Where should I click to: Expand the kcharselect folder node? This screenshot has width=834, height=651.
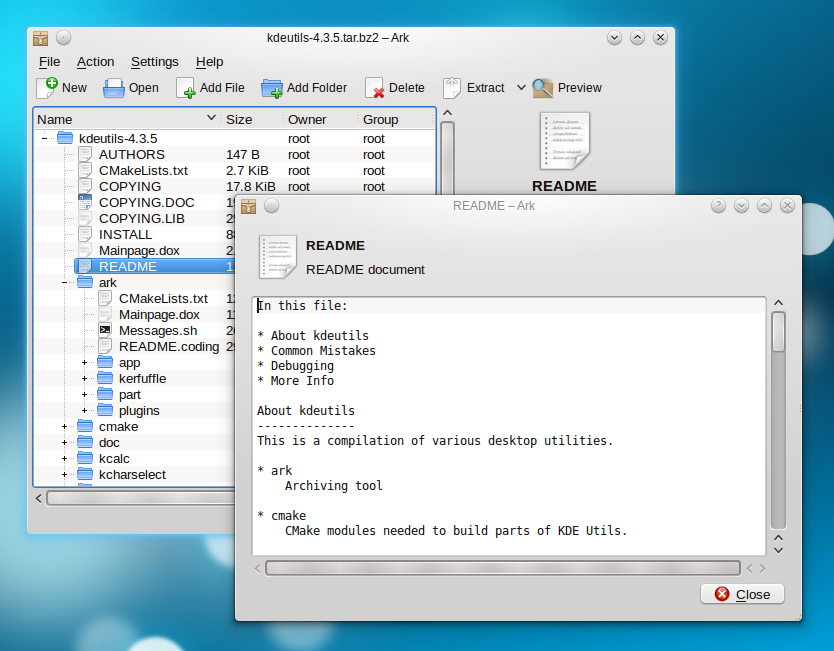click(x=65, y=474)
